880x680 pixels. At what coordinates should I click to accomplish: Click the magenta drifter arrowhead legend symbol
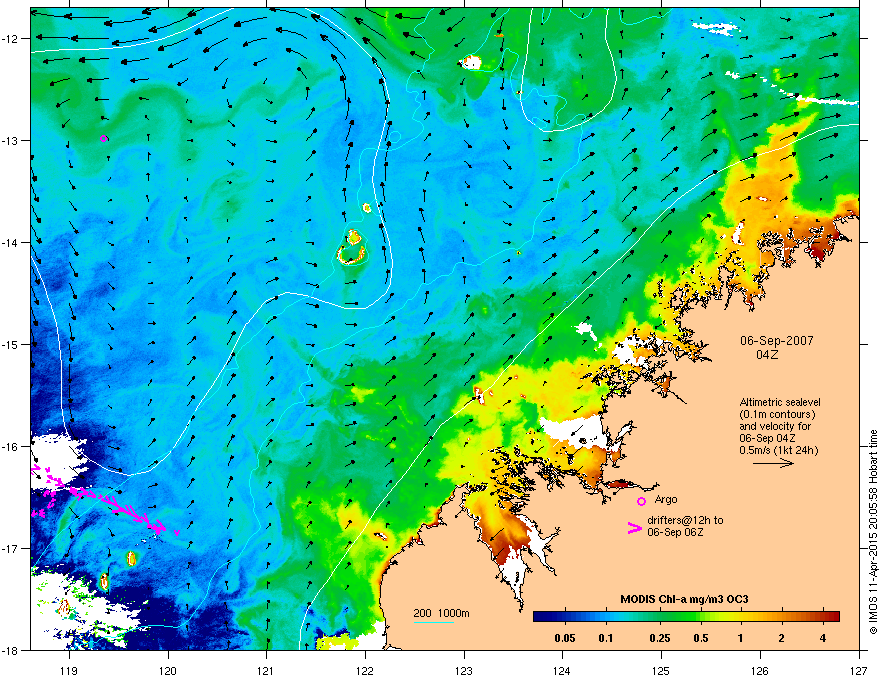634,528
